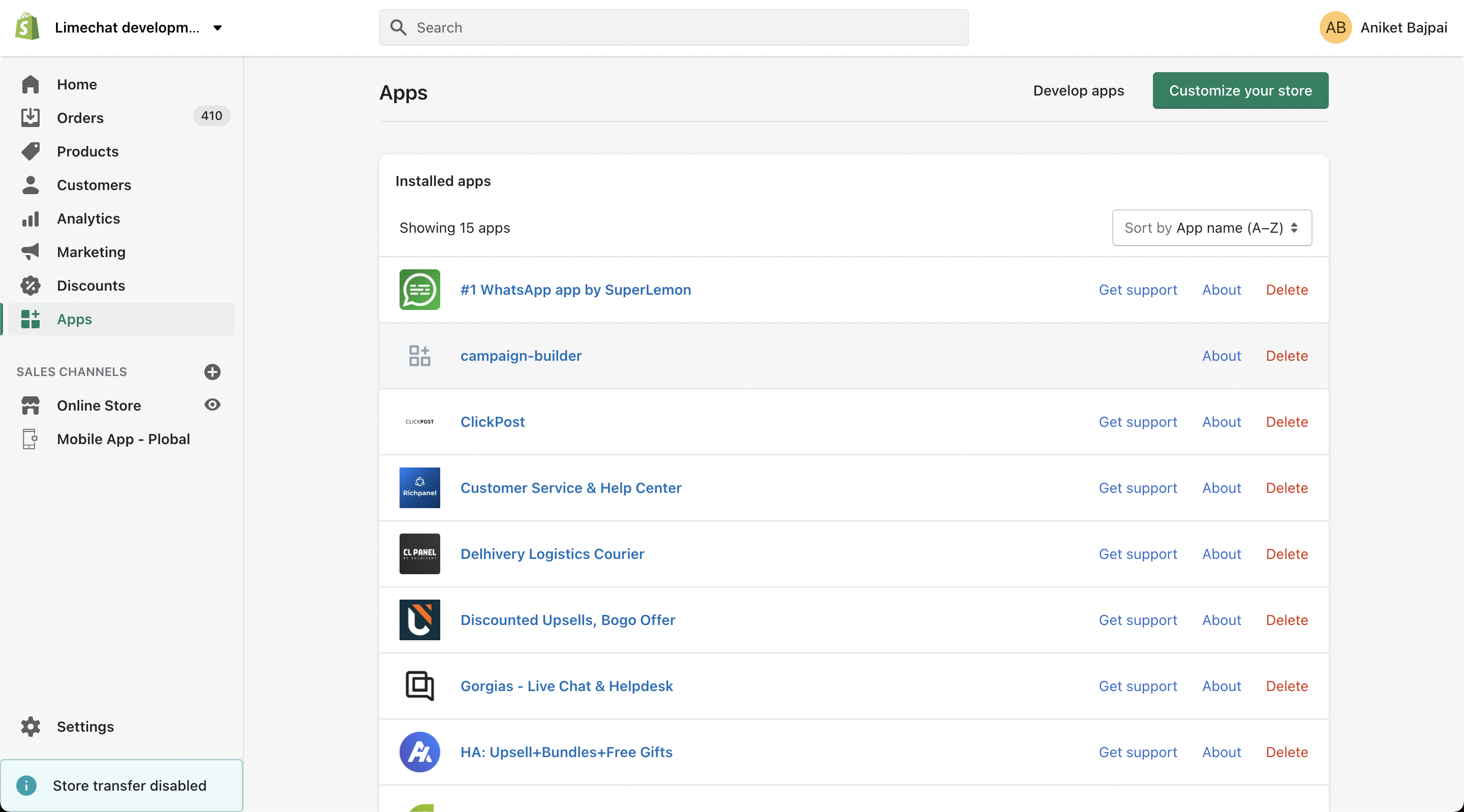Click the Customers person icon
Image resolution: width=1464 pixels, height=812 pixels.
pos(30,184)
